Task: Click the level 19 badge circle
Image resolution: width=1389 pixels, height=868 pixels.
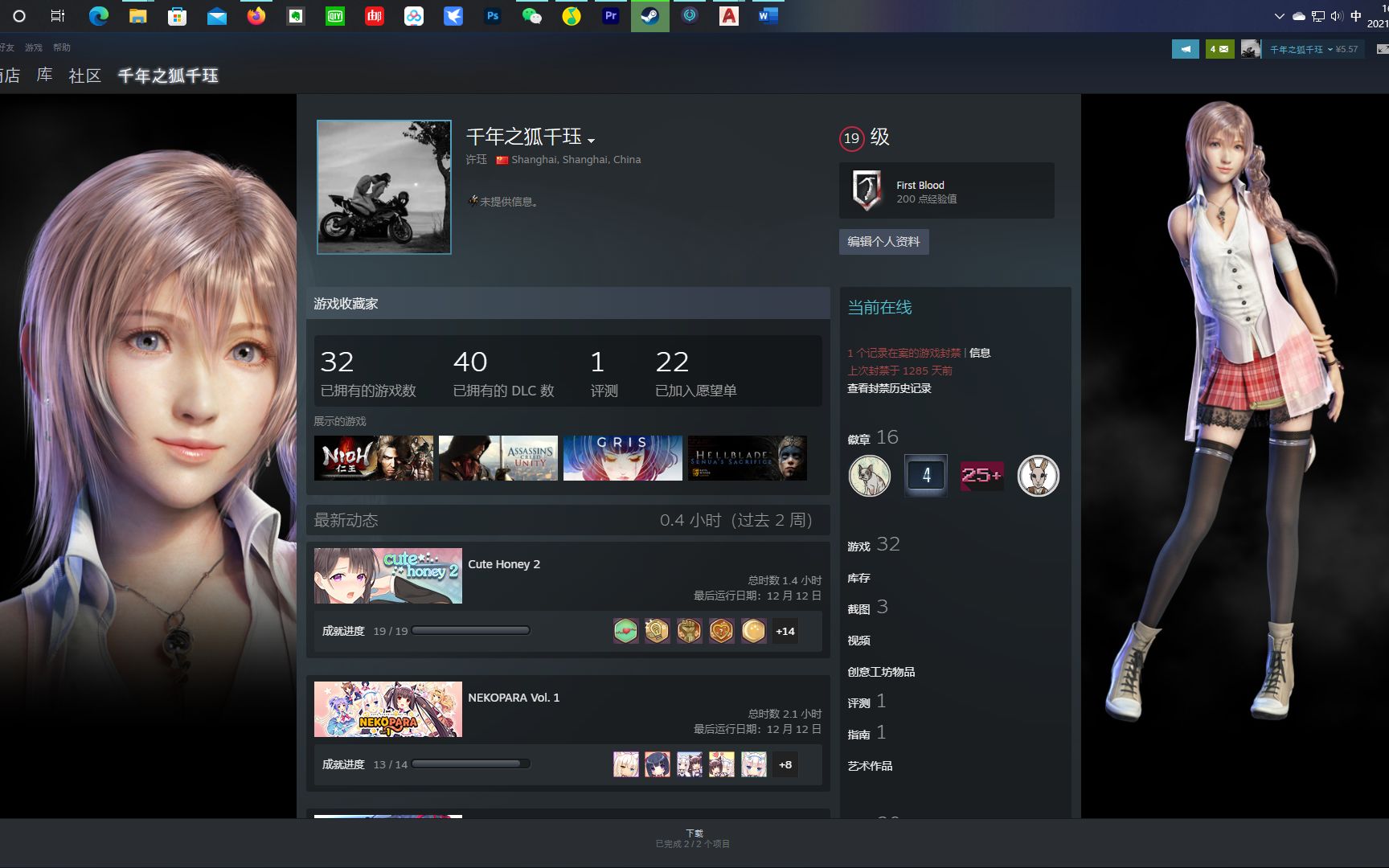Action: click(851, 138)
